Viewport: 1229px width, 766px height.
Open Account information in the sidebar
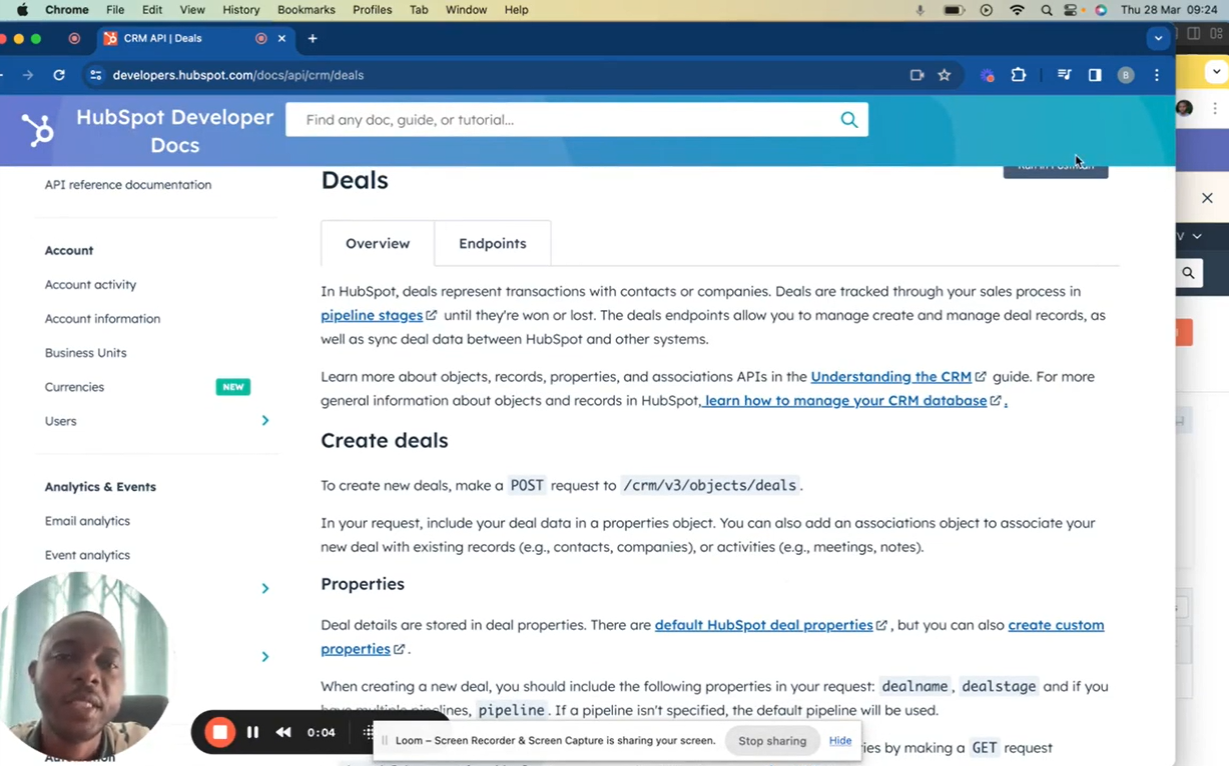point(102,319)
